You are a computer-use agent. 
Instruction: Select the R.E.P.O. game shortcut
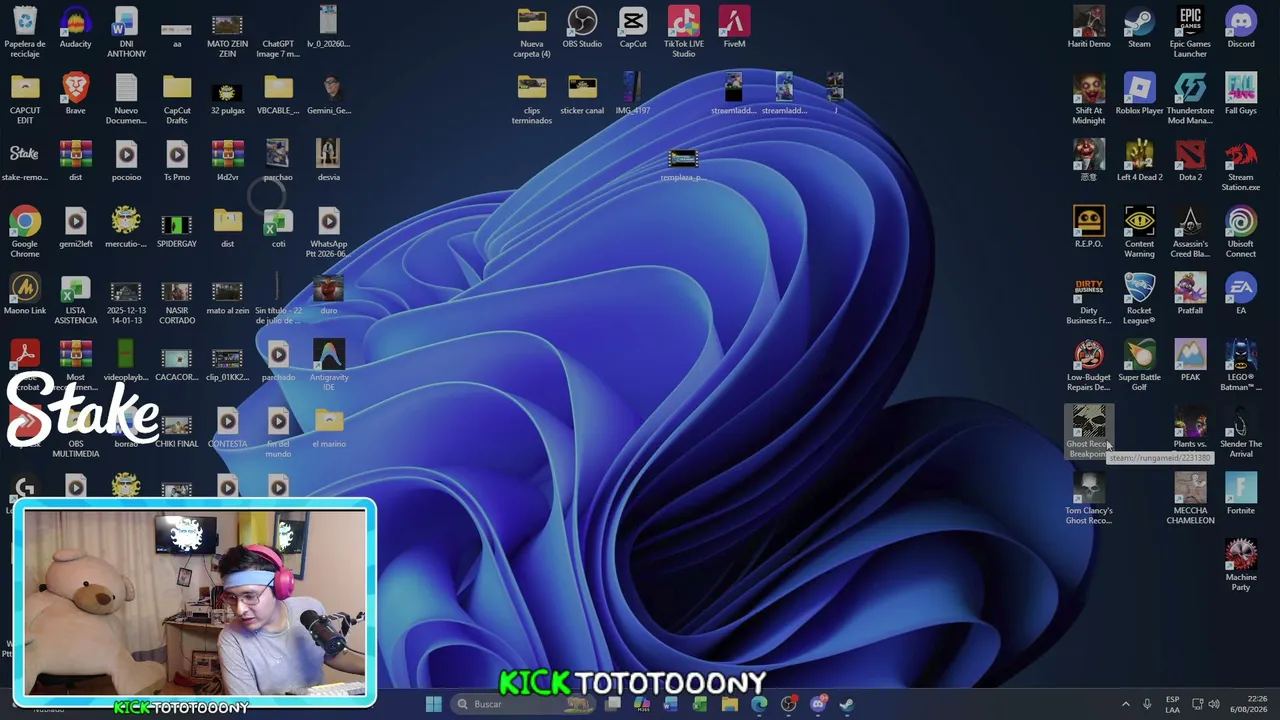click(1089, 227)
